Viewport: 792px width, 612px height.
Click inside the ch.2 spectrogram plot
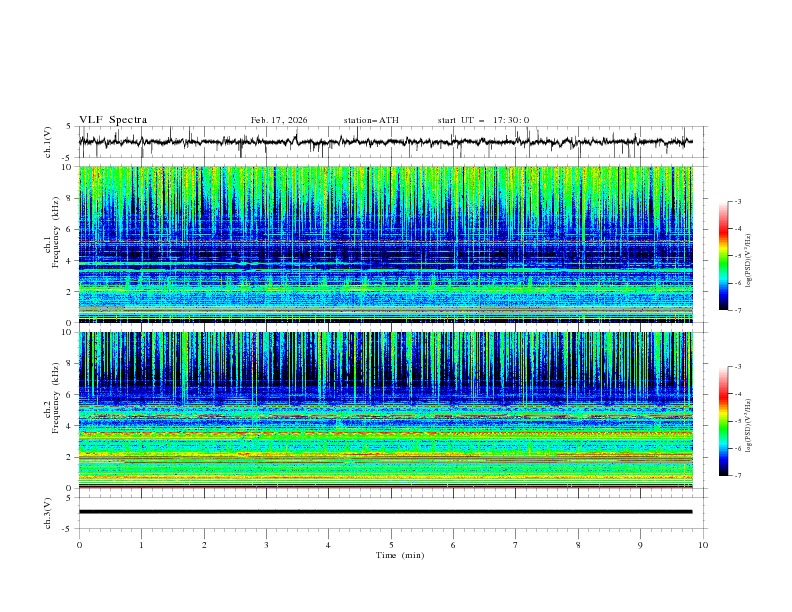[x=390, y=408]
